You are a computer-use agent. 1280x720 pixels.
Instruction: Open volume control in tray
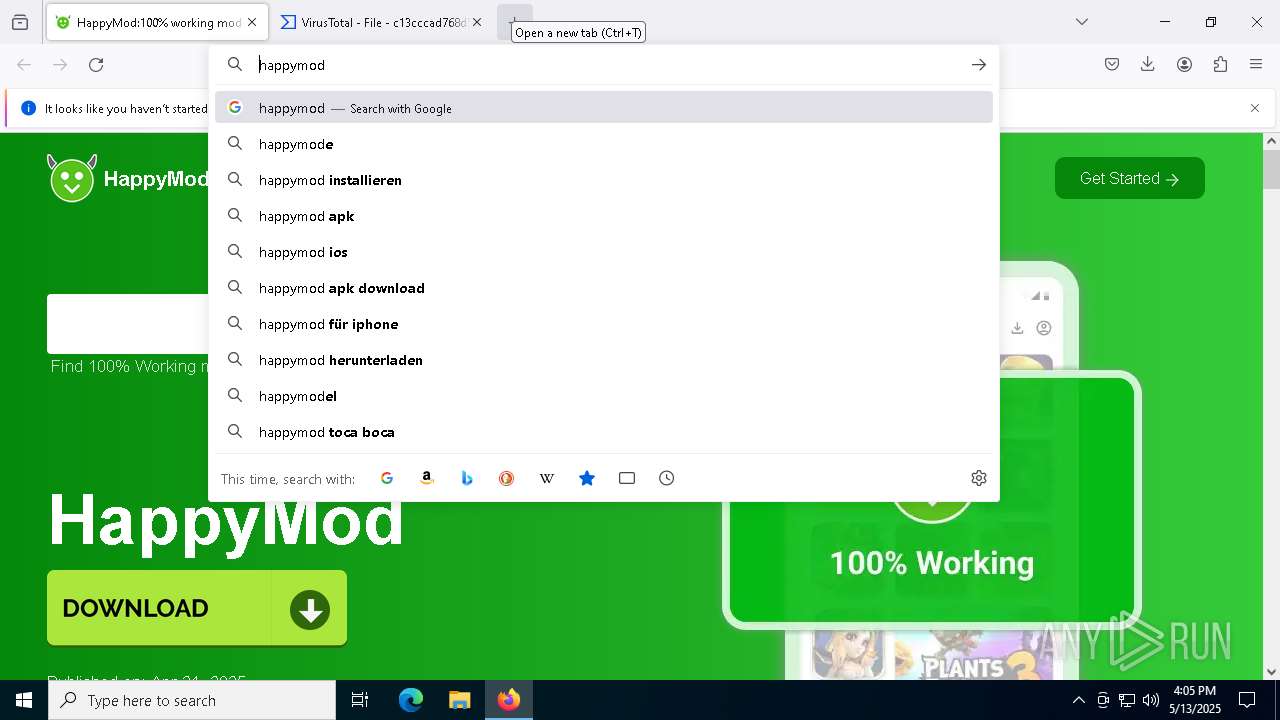point(1151,700)
